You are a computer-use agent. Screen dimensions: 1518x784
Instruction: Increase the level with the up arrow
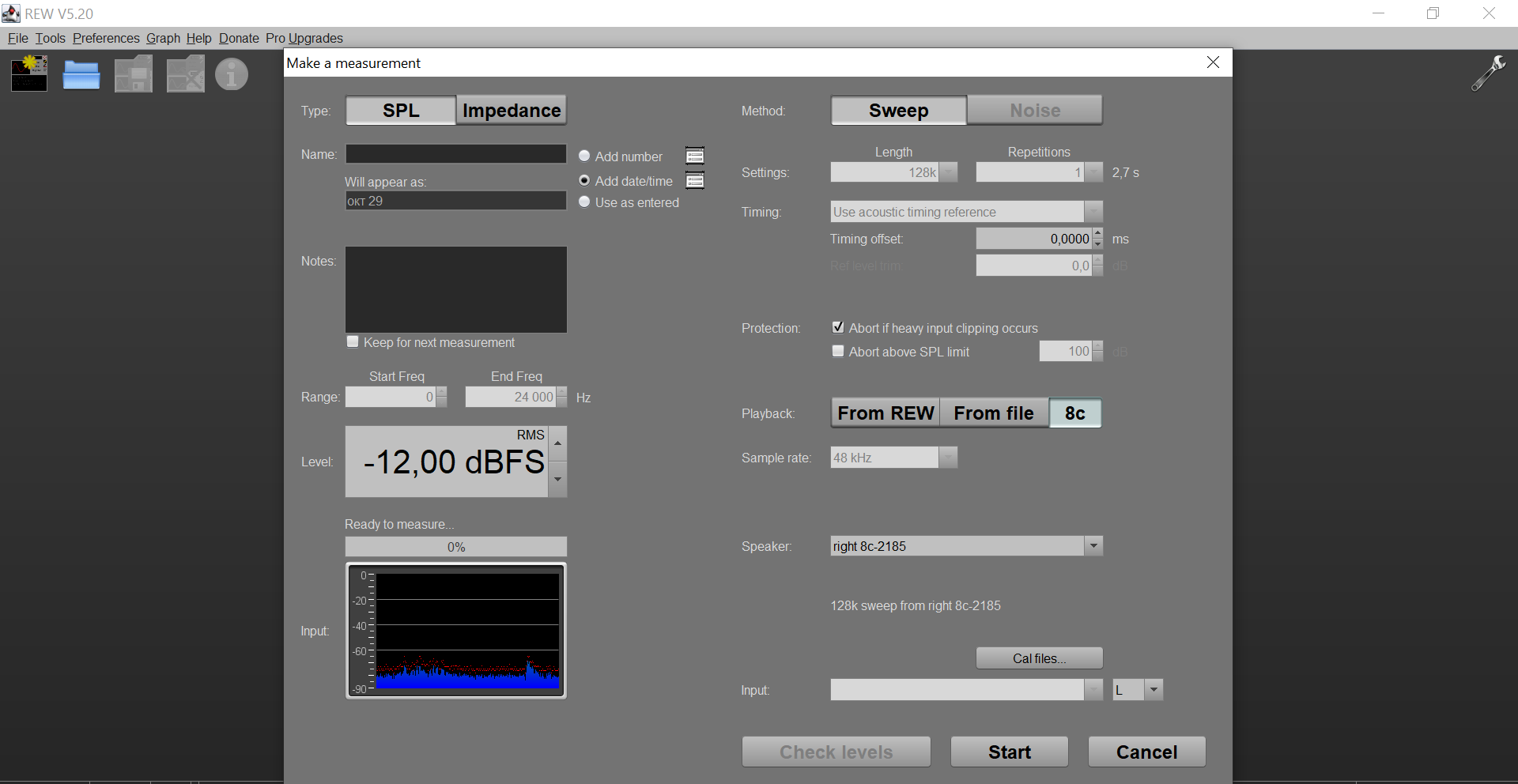[558, 443]
